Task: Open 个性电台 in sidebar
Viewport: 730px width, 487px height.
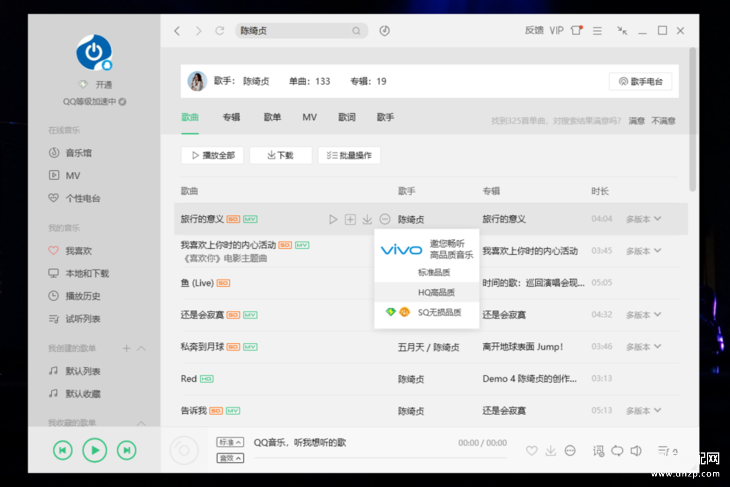Action: [x=74, y=198]
